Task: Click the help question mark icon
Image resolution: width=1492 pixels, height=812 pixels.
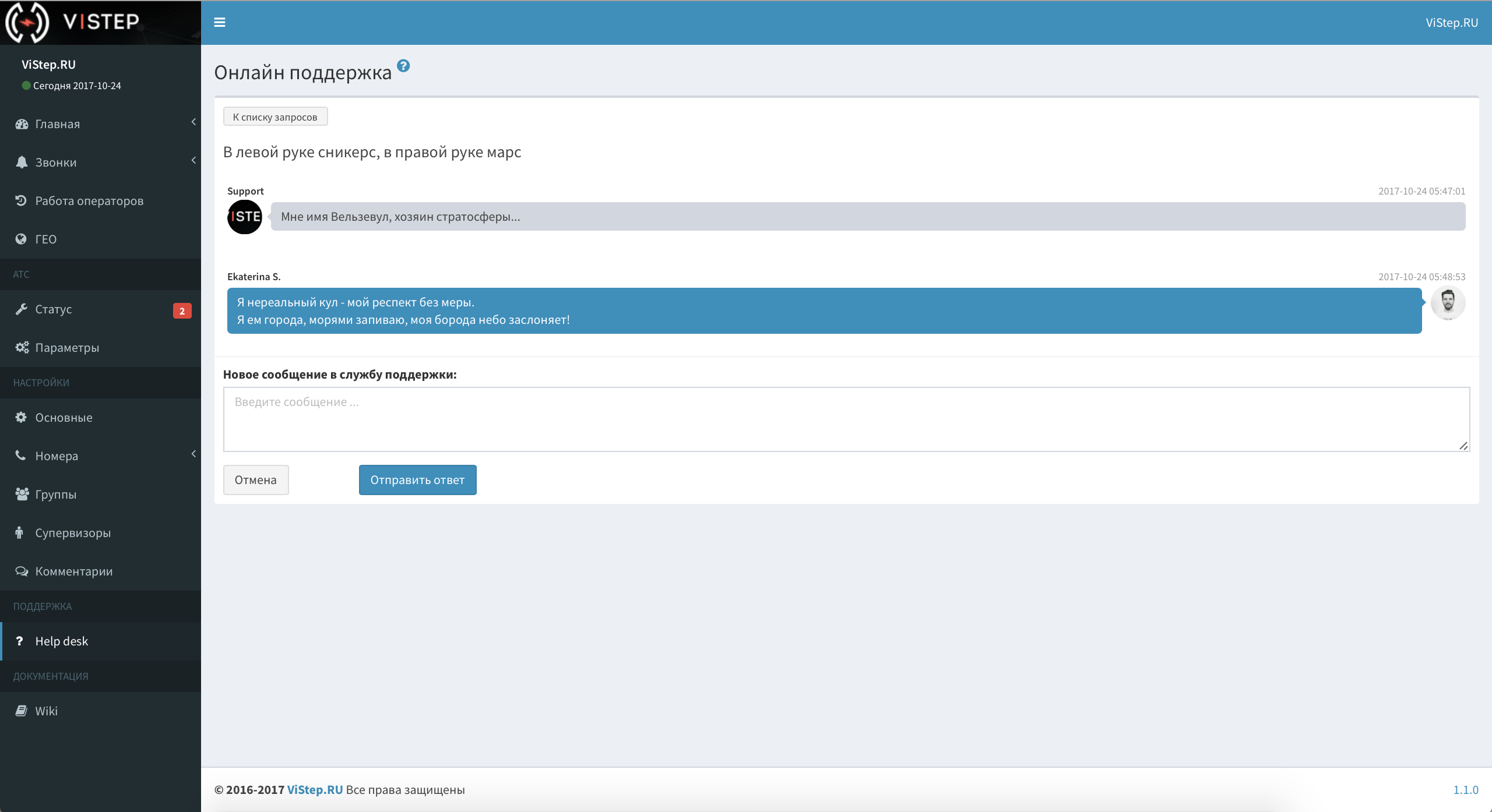Action: point(403,66)
